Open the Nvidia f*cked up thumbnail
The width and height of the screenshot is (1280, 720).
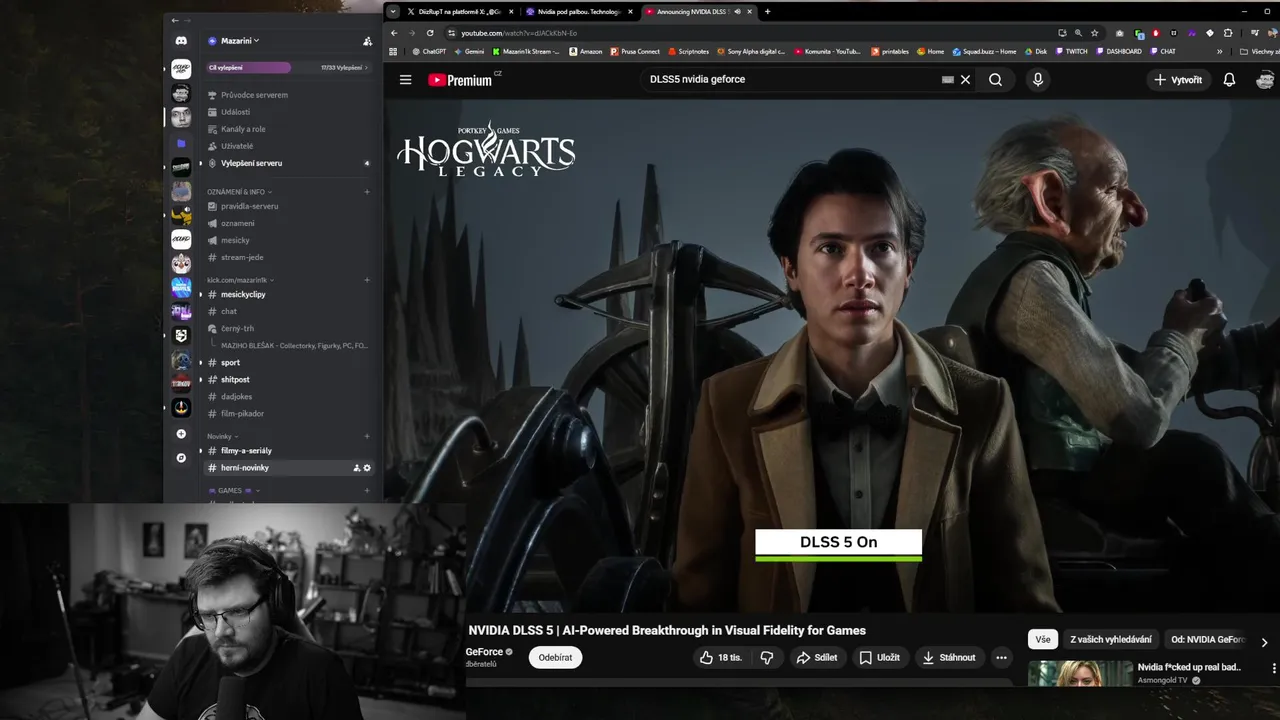[1080, 673]
